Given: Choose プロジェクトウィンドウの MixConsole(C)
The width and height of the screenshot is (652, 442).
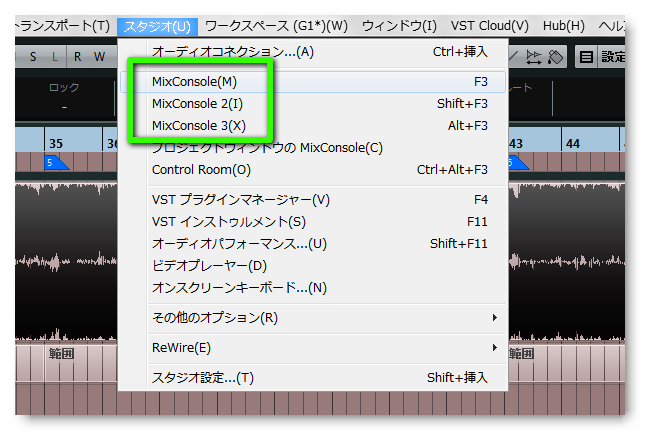Looking at the screenshot, I should [313, 148].
